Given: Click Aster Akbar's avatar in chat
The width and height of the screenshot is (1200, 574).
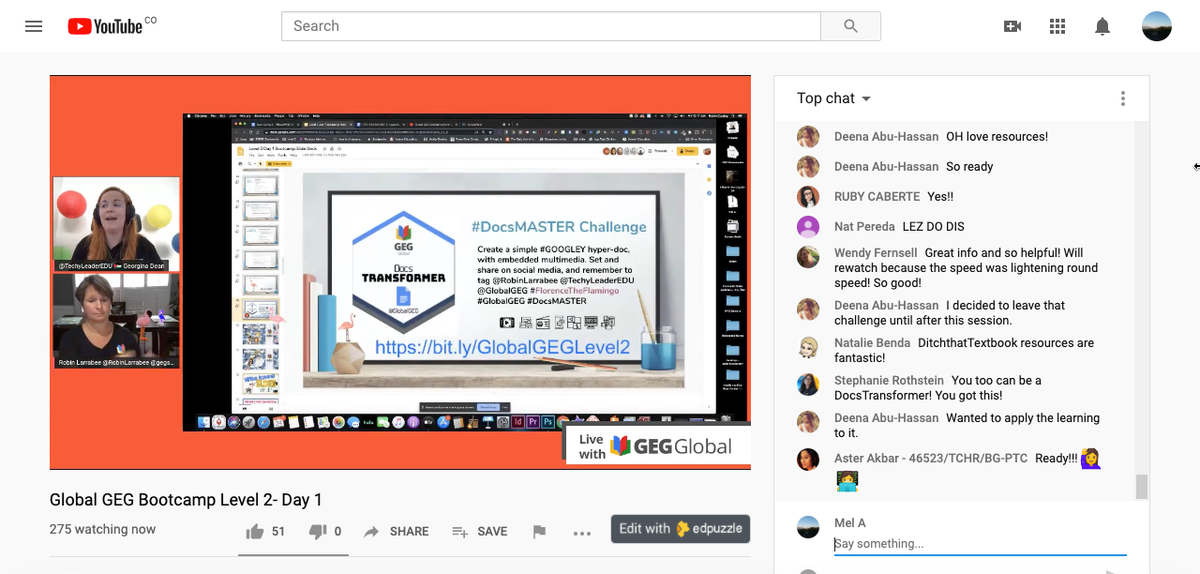Looking at the screenshot, I should pyautogui.click(x=808, y=459).
